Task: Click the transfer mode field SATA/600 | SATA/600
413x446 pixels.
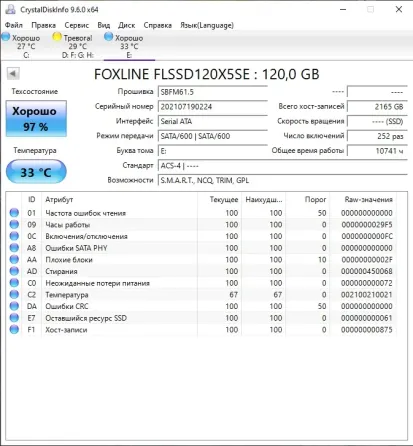Action: coord(213,136)
